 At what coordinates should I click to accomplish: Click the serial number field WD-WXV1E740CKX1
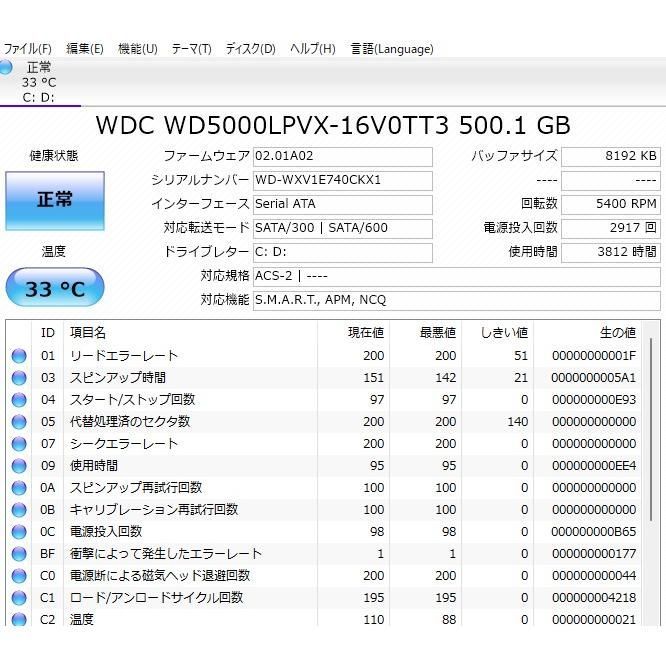tap(343, 181)
